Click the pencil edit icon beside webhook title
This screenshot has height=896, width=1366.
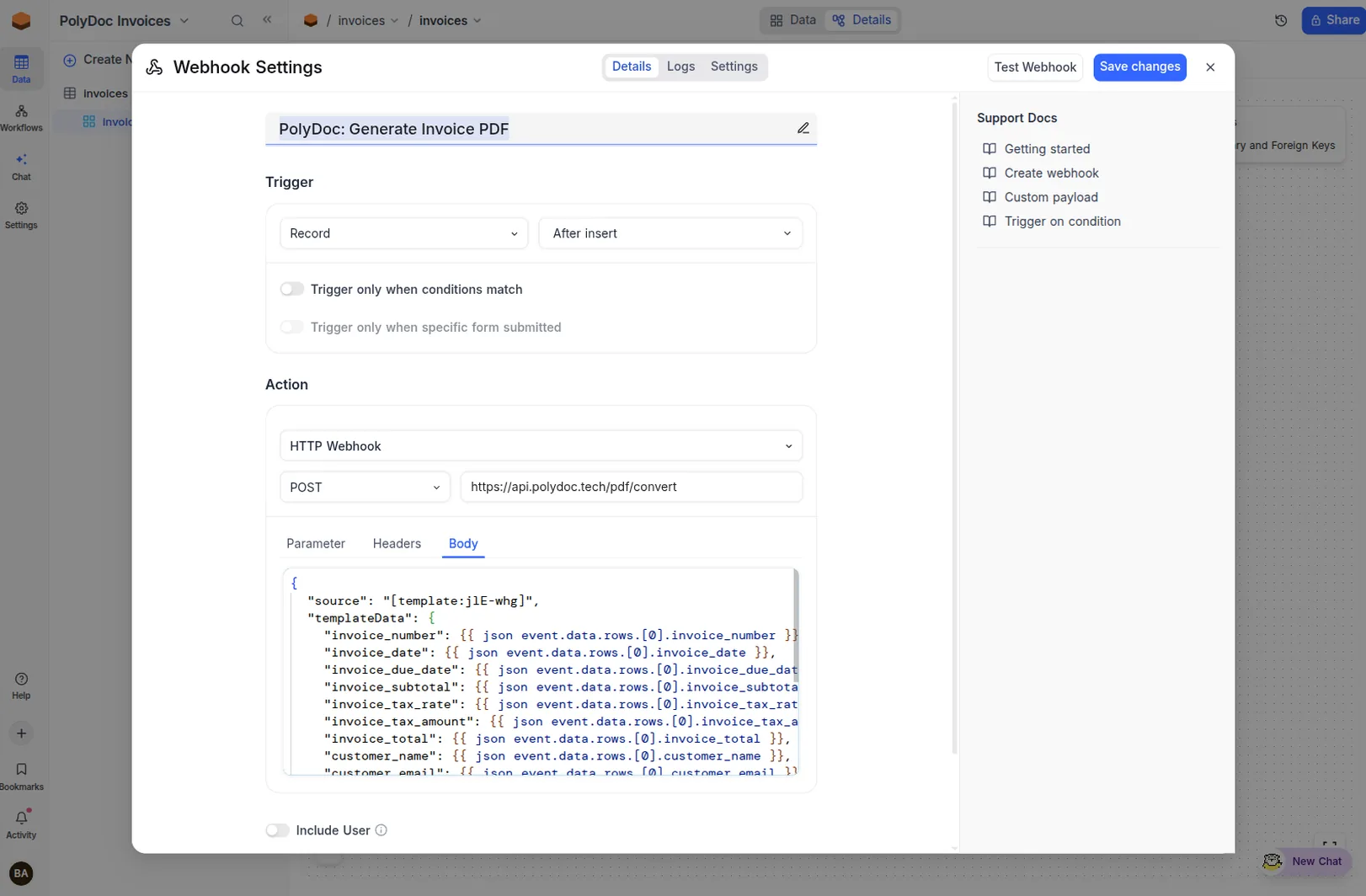coord(803,128)
